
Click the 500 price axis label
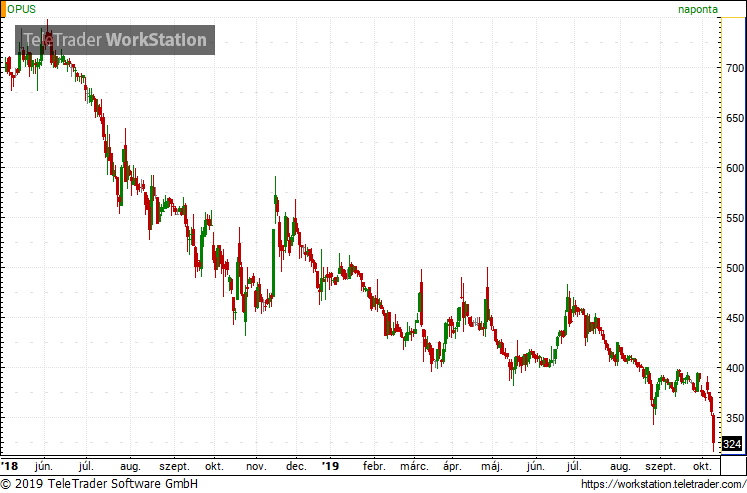coord(735,268)
